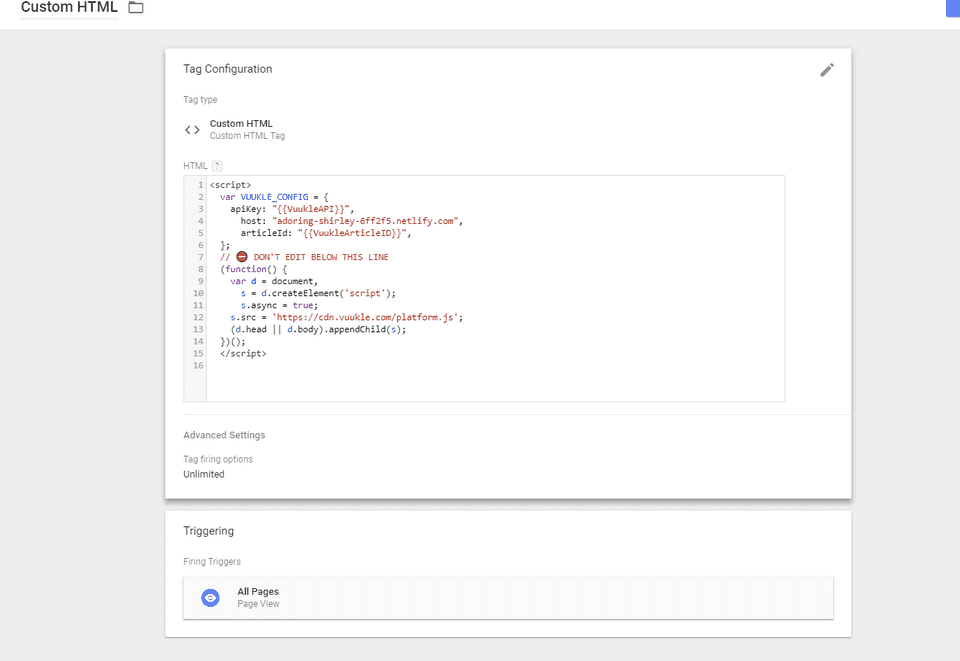This screenshot has height=661, width=960.
Task: Click the folder icon beside the Custom HTML title
Action: (134, 6)
